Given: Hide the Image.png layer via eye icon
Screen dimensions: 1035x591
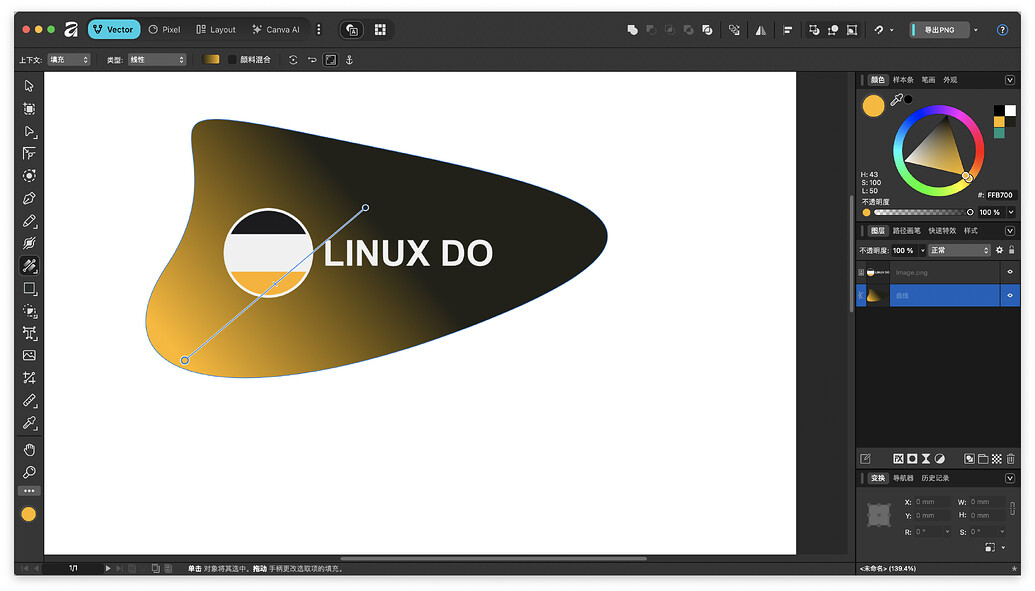Looking at the screenshot, I should tap(1009, 272).
